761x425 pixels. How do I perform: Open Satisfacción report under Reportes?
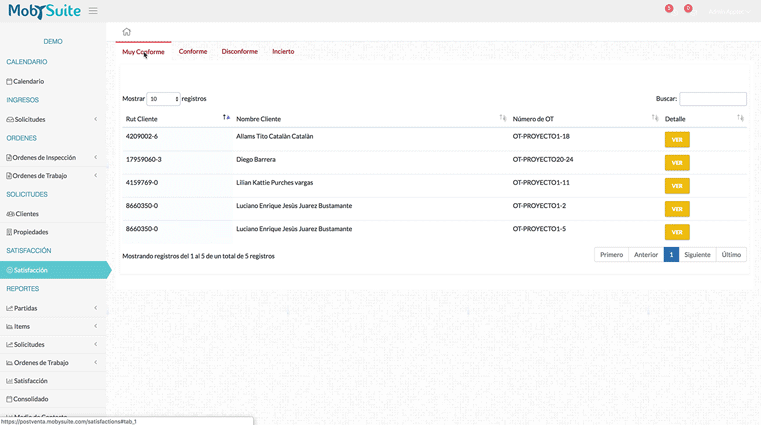52,381
